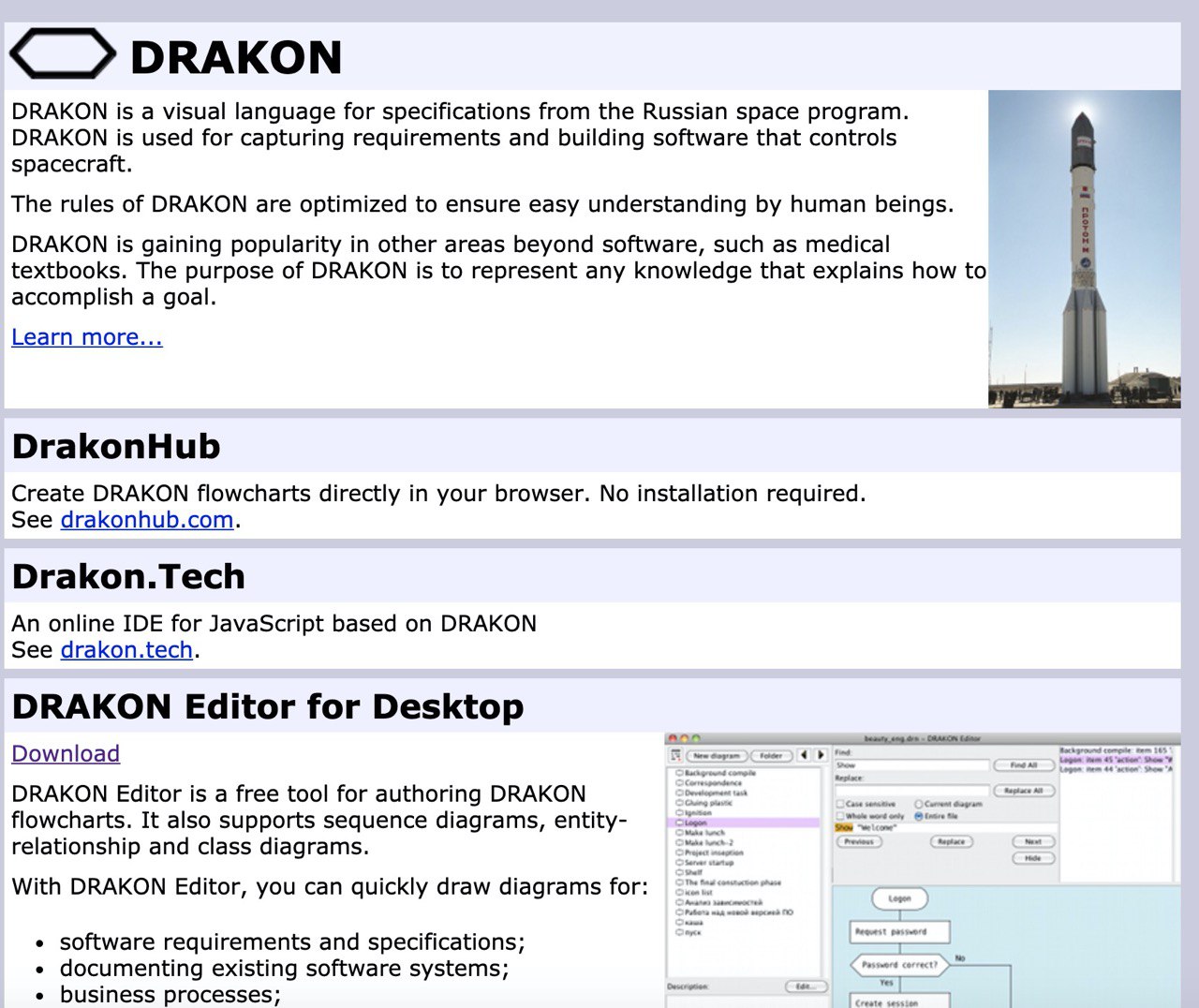Screen dimensions: 1199x1008
Task: Open the DRAKON Editor screenshot image
Action: (923, 870)
